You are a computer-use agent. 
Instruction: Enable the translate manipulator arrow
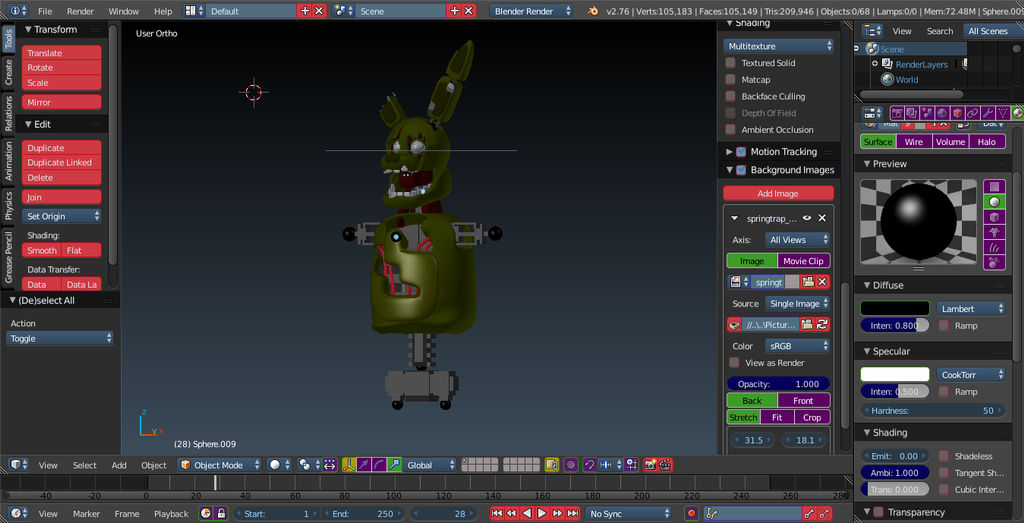(x=364, y=465)
